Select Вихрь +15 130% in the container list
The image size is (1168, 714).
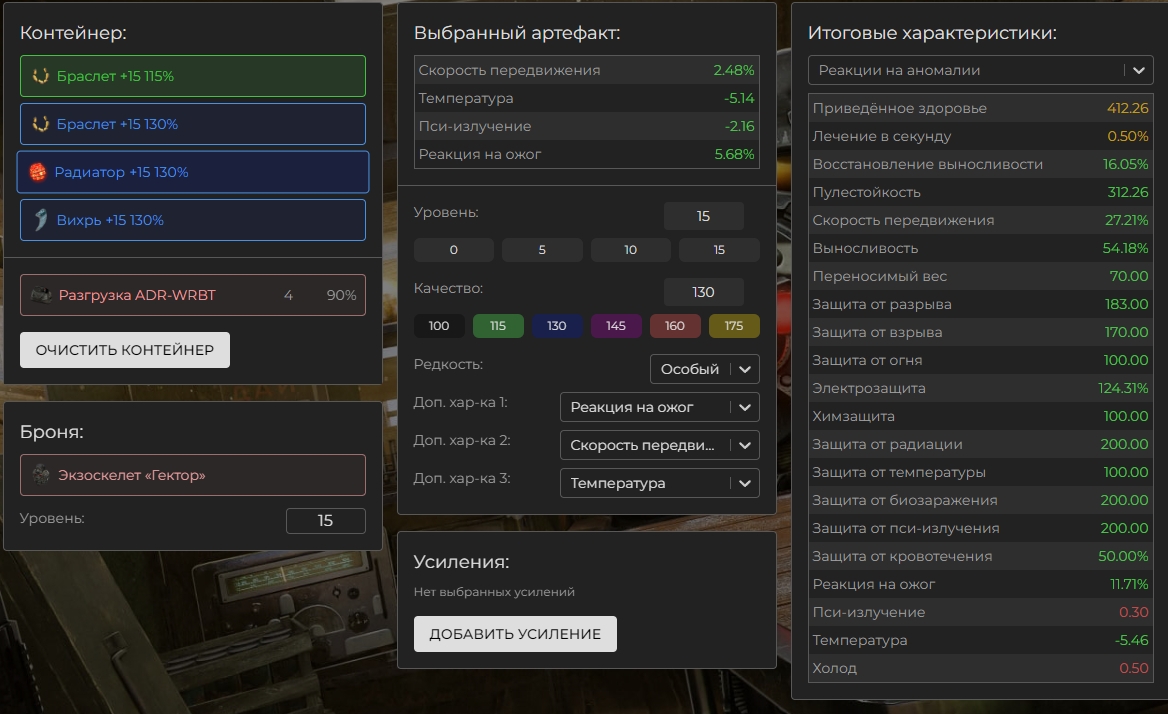pyautogui.click(x=192, y=220)
